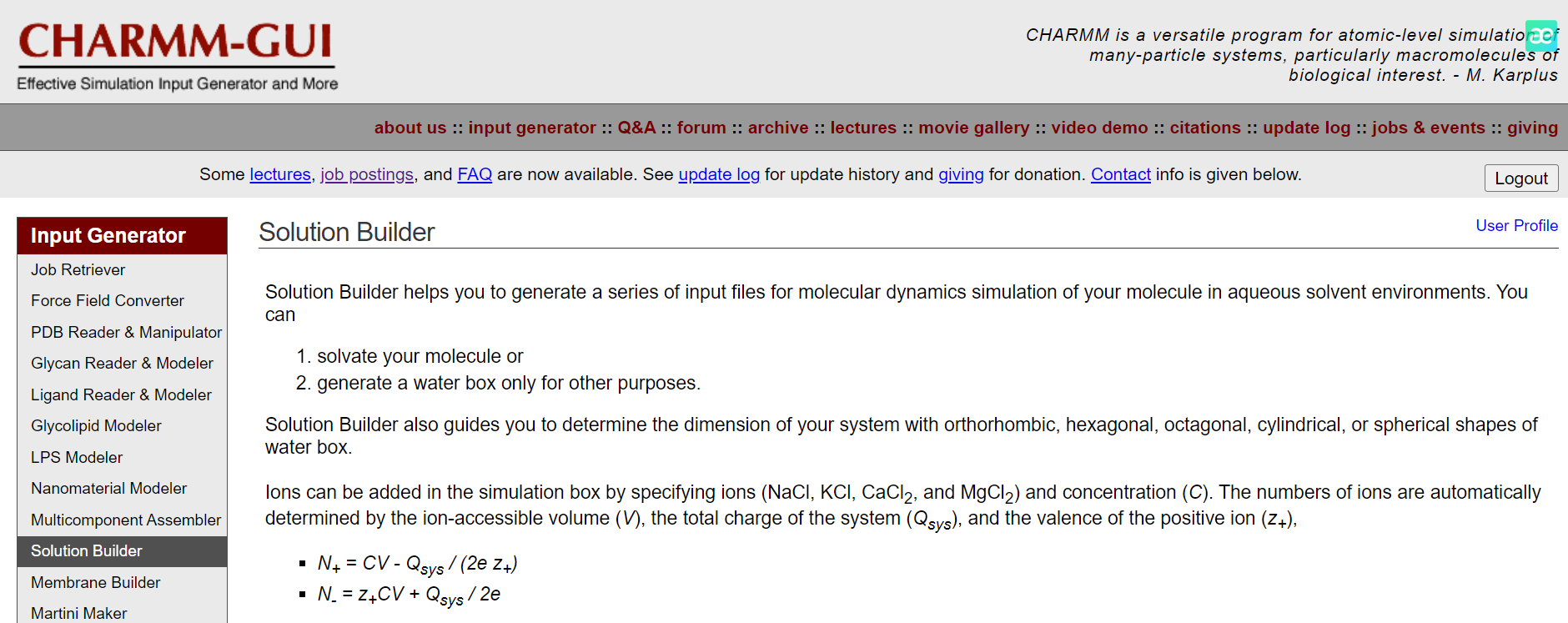Viewport: 1568px width, 623px height.
Task: Open Nanomaterial Modeler in the sidebar
Action: point(108,488)
